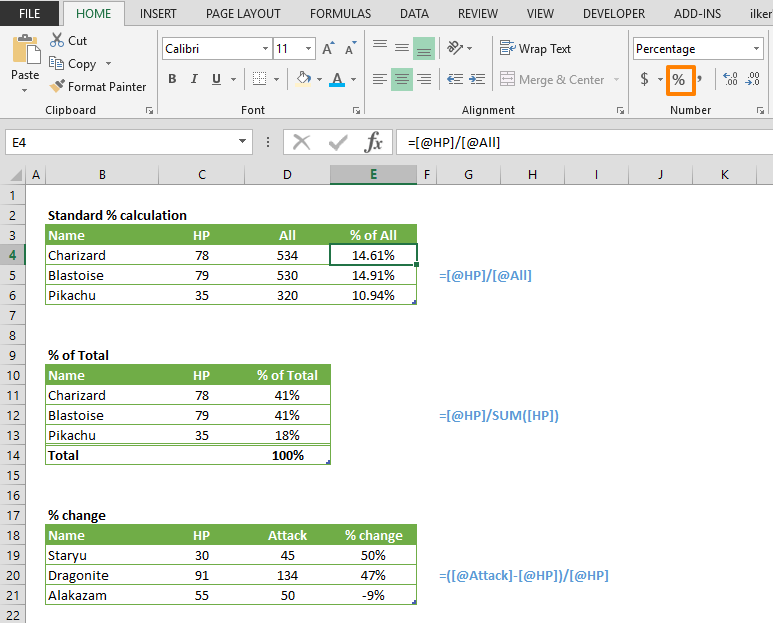Toggle Underline formatting

coord(216,79)
